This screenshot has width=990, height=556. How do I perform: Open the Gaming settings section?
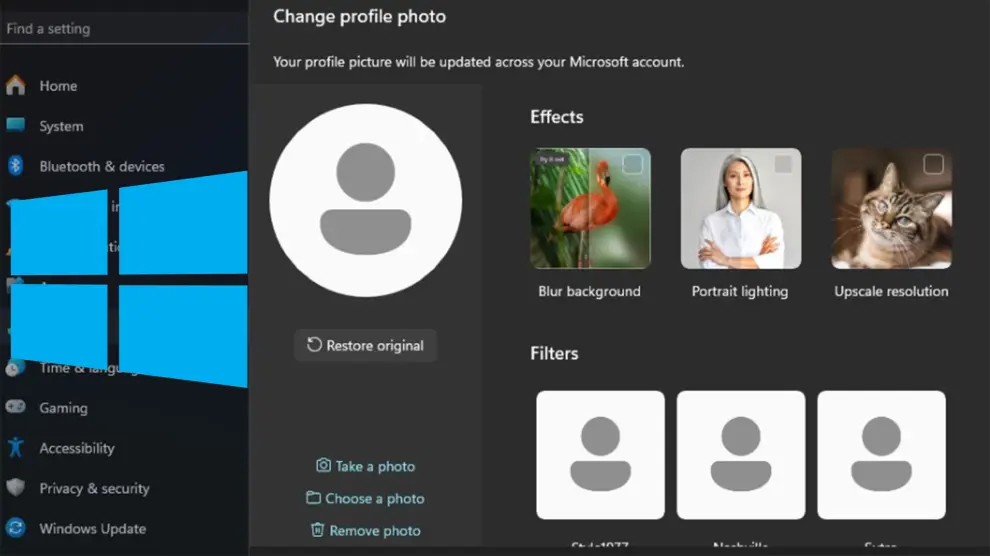tap(63, 408)
